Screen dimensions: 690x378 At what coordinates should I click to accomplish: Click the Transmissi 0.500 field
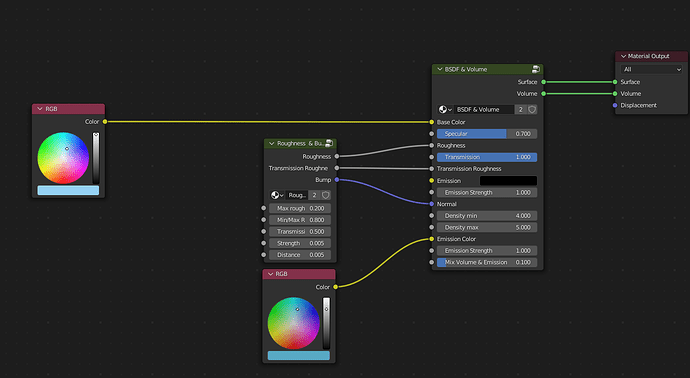pyautogui.click(x=300, y=231)
